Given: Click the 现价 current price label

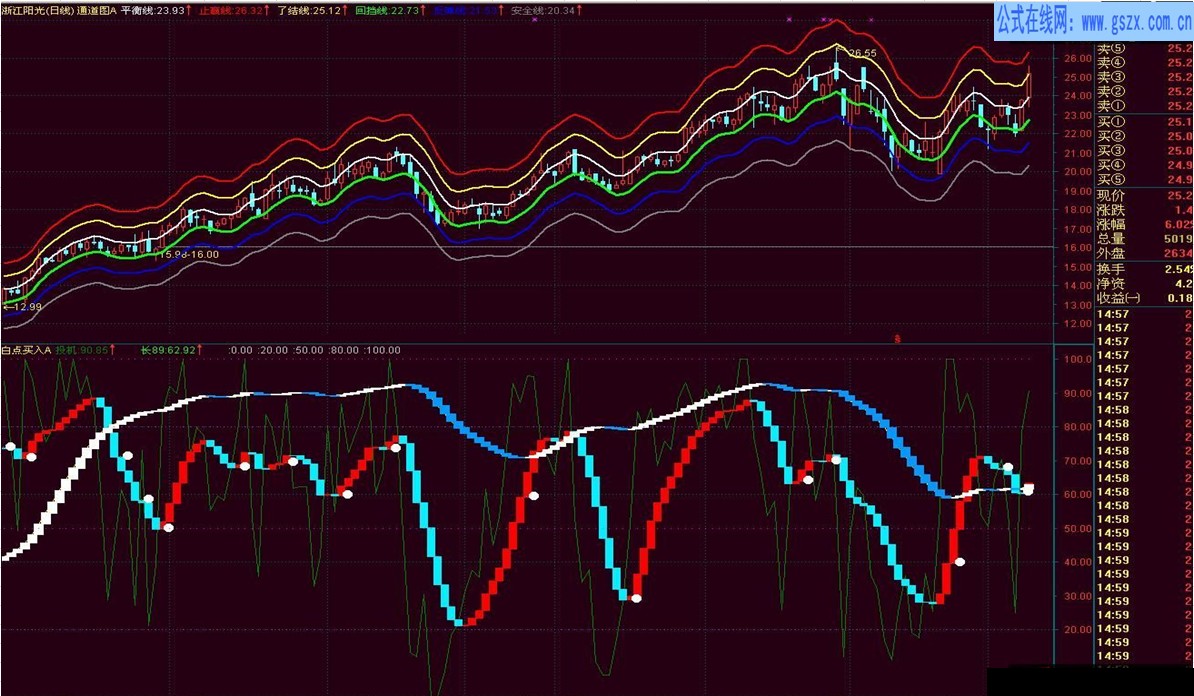Looking at the screenshot, I should pos(1110,196).
